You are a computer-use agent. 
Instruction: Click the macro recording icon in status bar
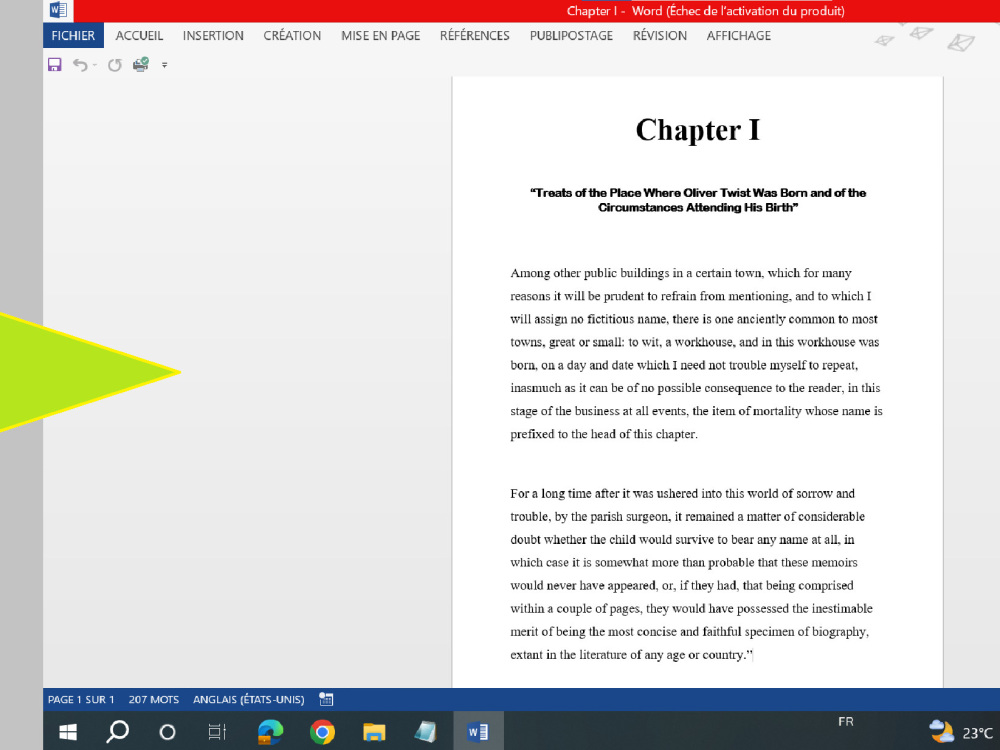point(326,700)
